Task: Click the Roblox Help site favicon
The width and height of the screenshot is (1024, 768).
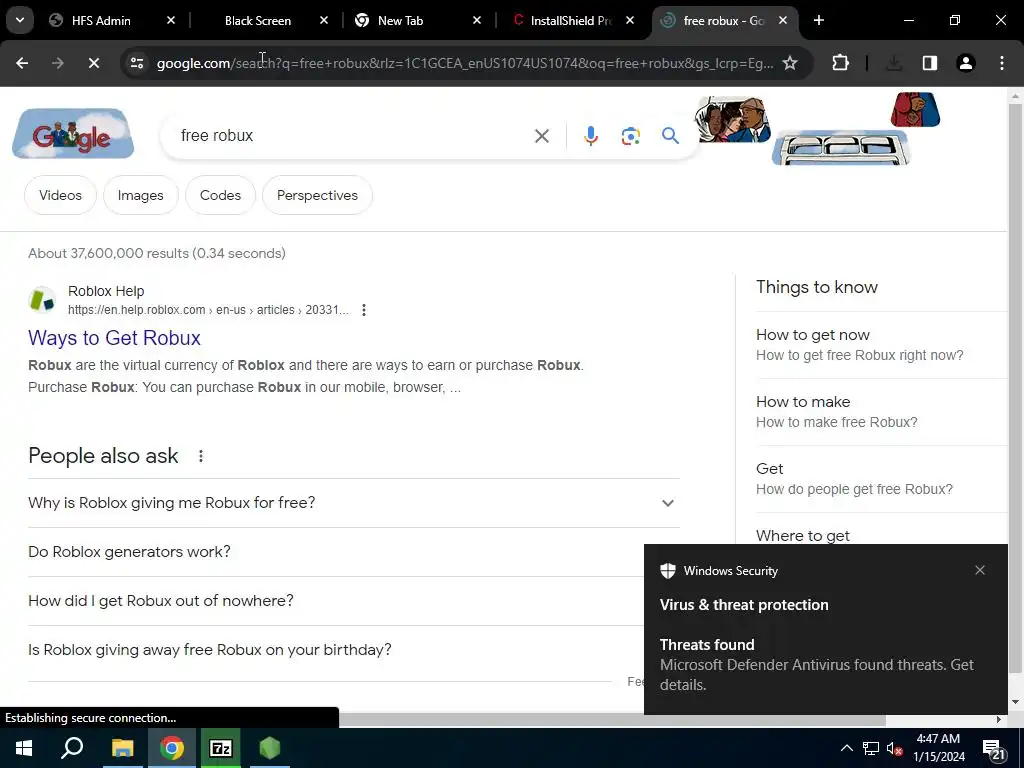Action: tap(42, 300)
